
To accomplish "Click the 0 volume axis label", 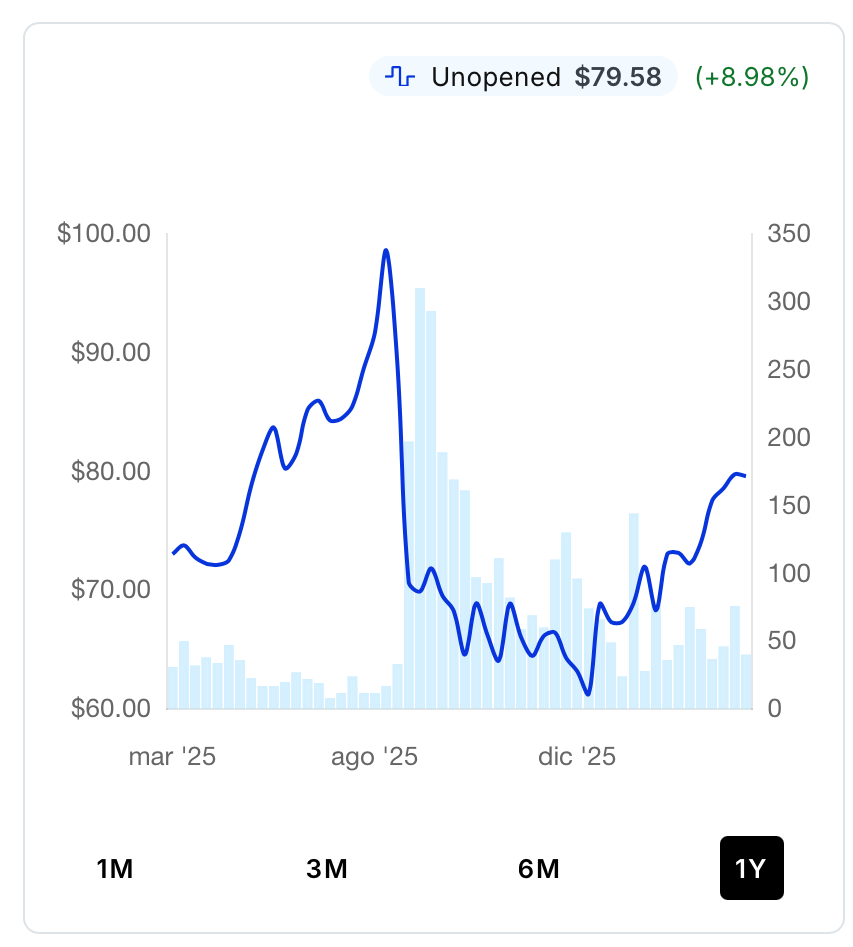I will click(x=774, y=708).
